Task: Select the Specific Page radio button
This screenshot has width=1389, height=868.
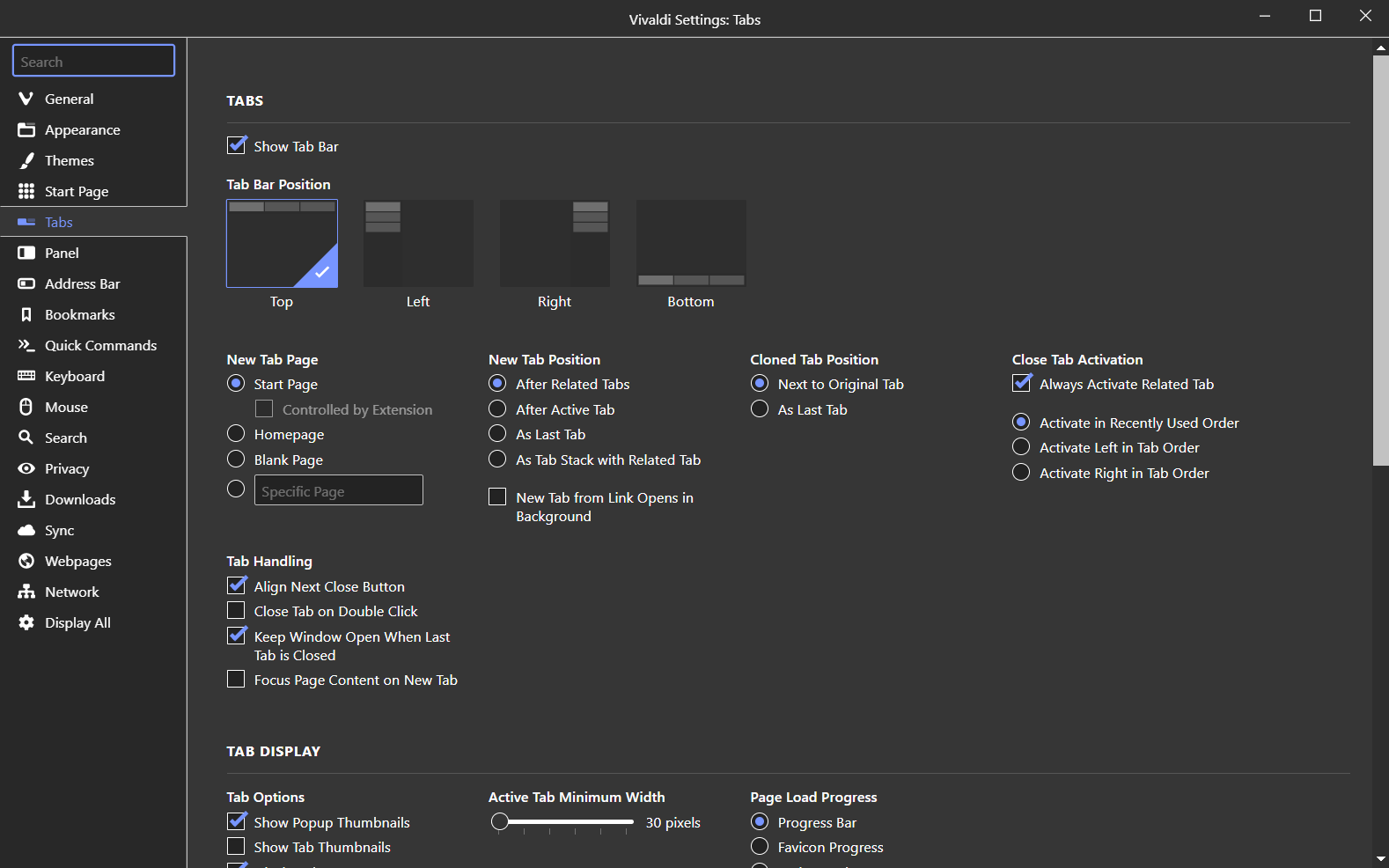Action: point(236,489)
